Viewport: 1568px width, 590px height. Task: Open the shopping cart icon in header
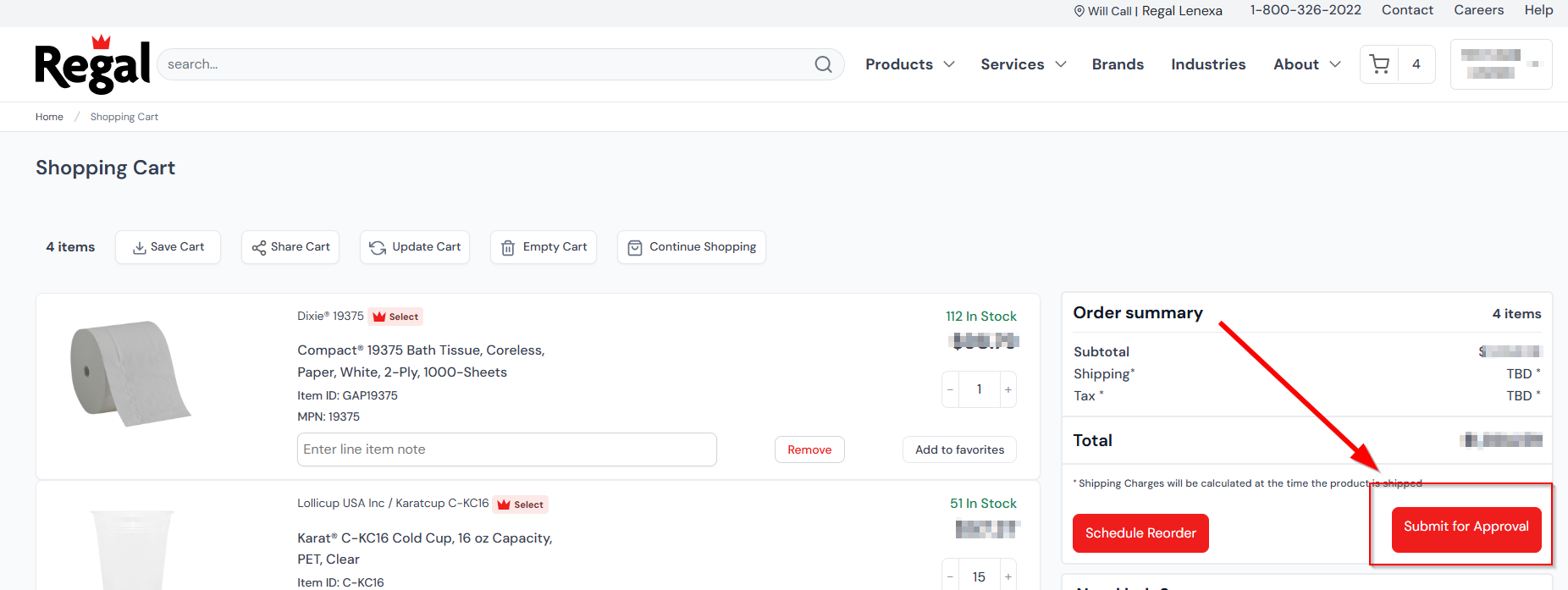[1379, 64]
